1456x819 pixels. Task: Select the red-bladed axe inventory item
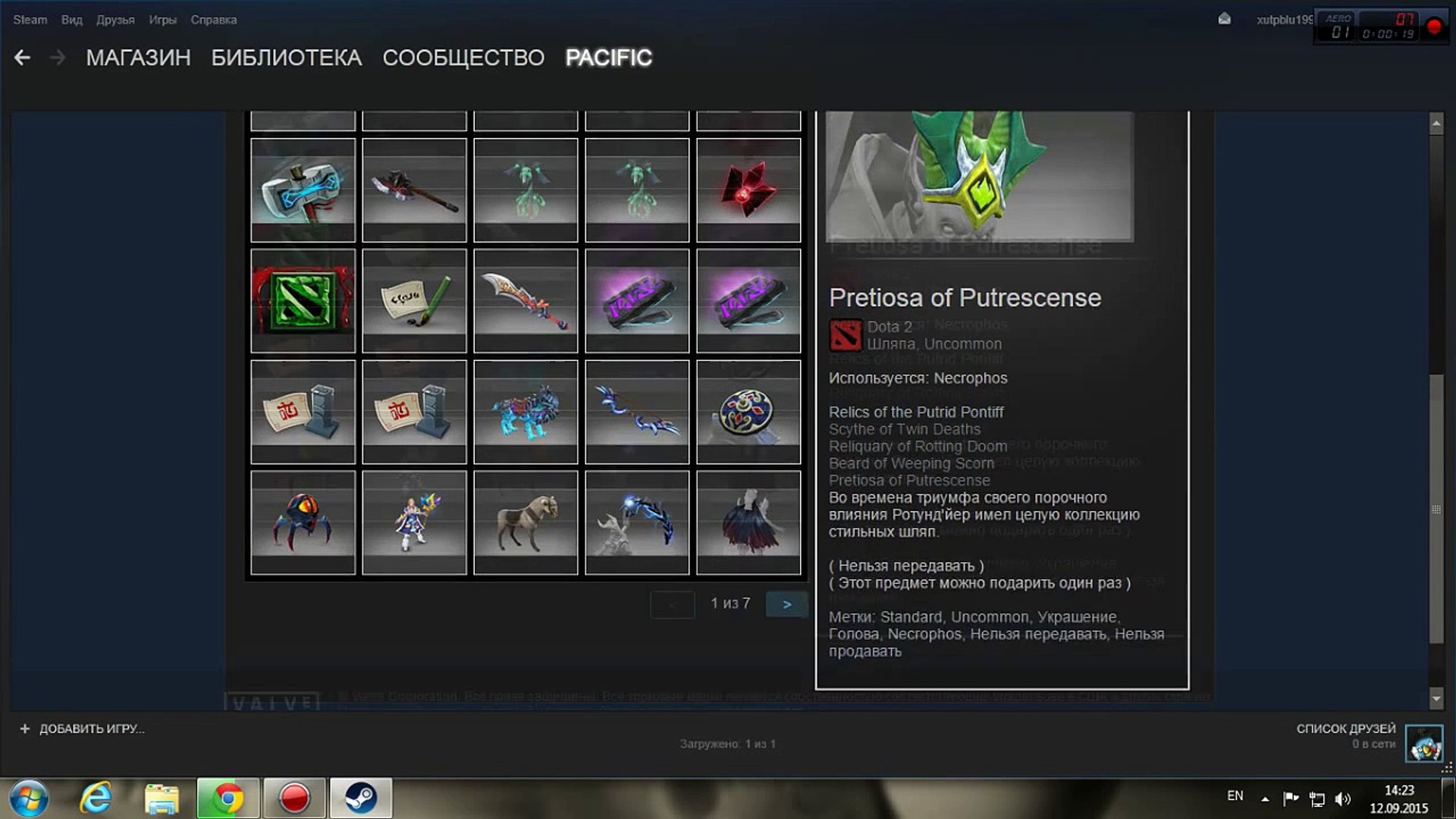coord(414,190)
